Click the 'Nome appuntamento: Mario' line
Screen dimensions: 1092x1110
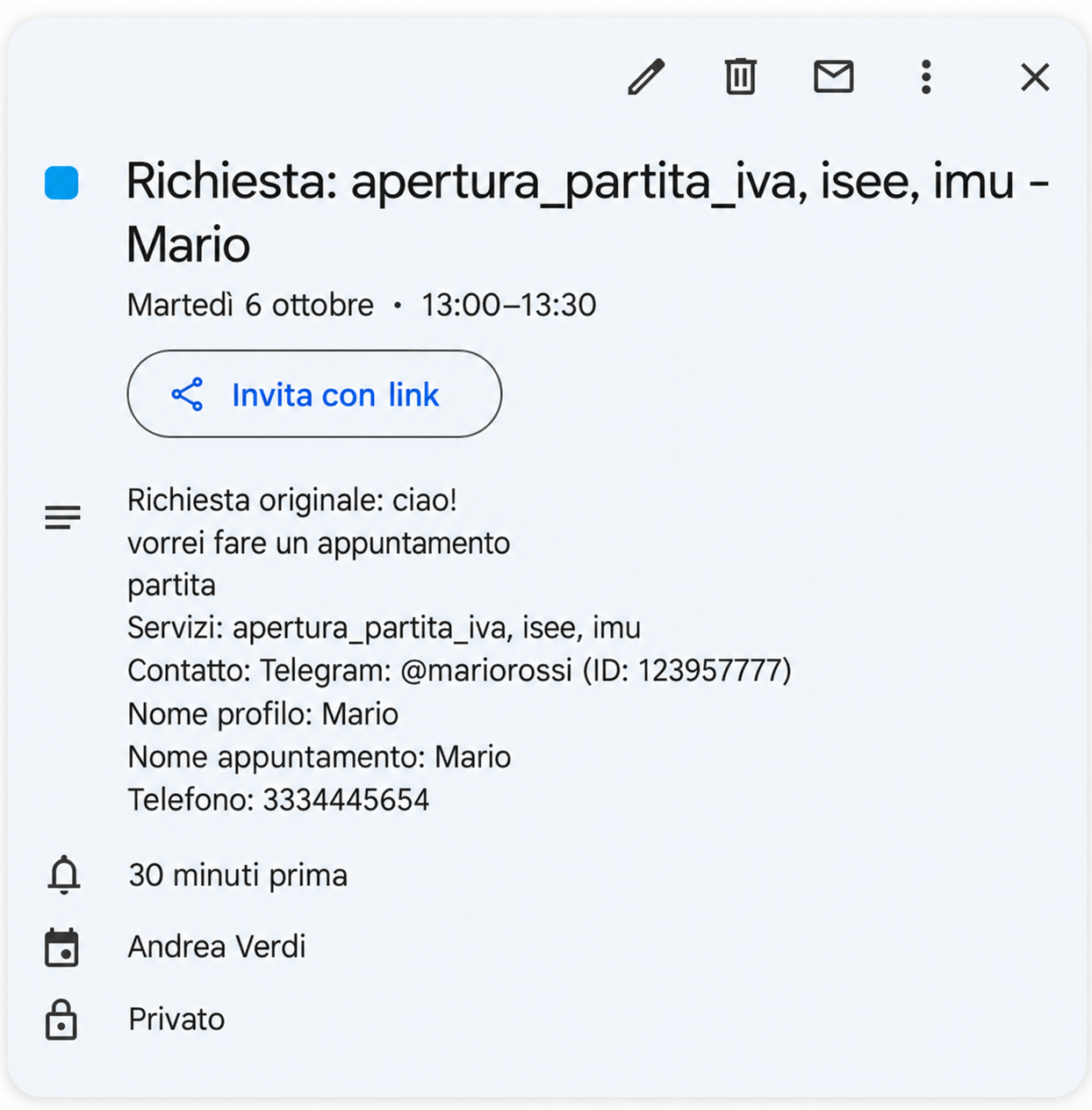click(319, 757)
